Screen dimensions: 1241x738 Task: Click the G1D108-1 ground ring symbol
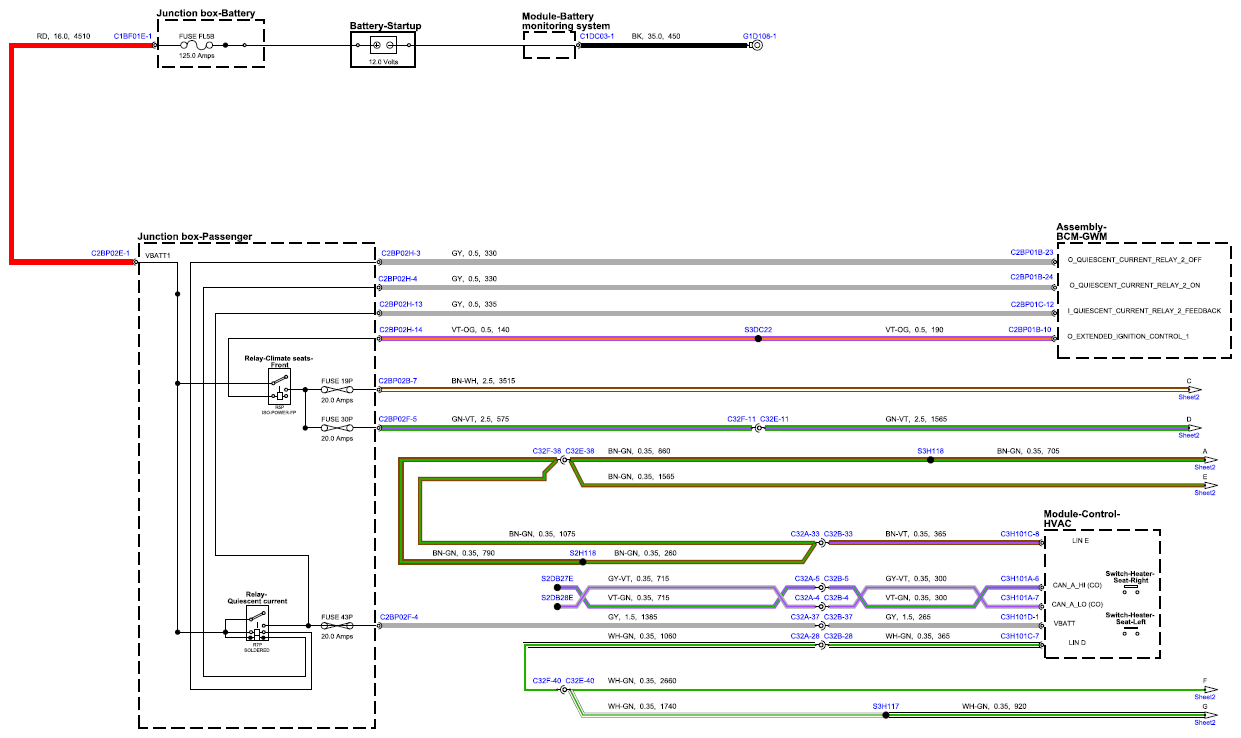pos(757,45)
